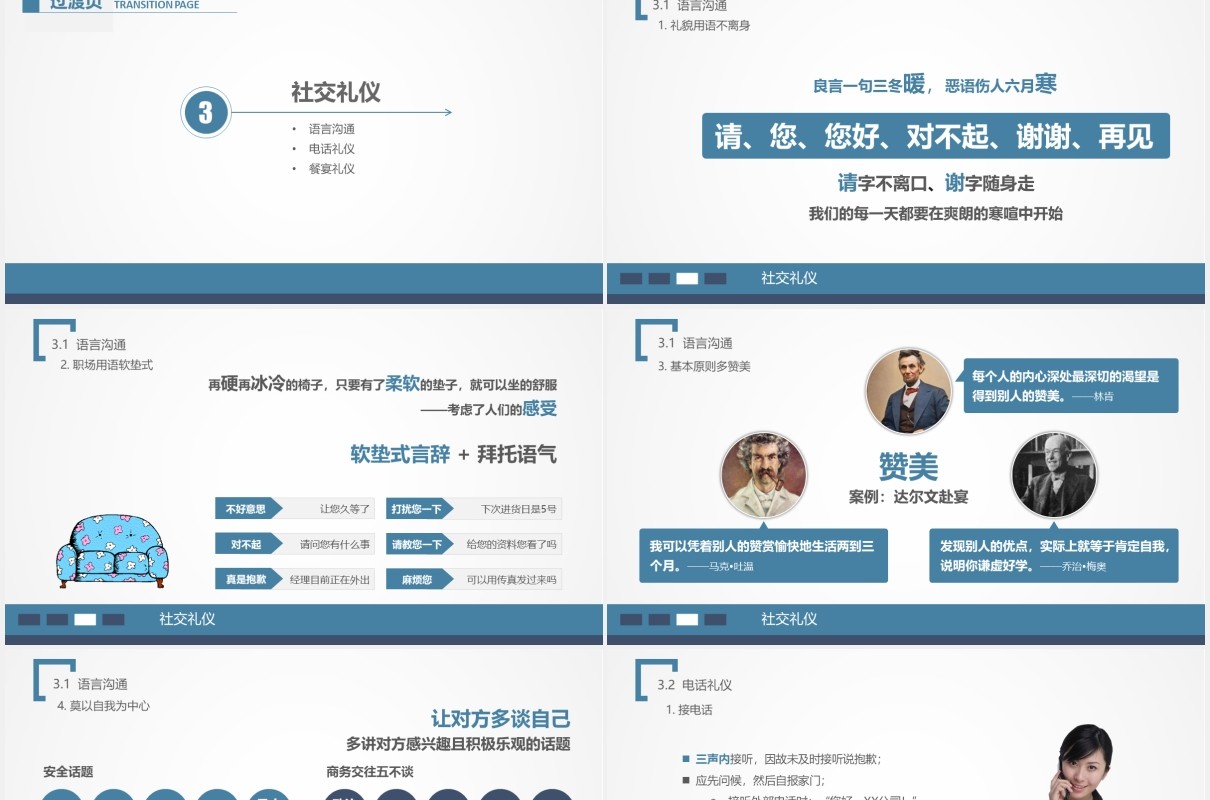
Task: Click the 商务交往五不谈 label
Action: [370, 772]
